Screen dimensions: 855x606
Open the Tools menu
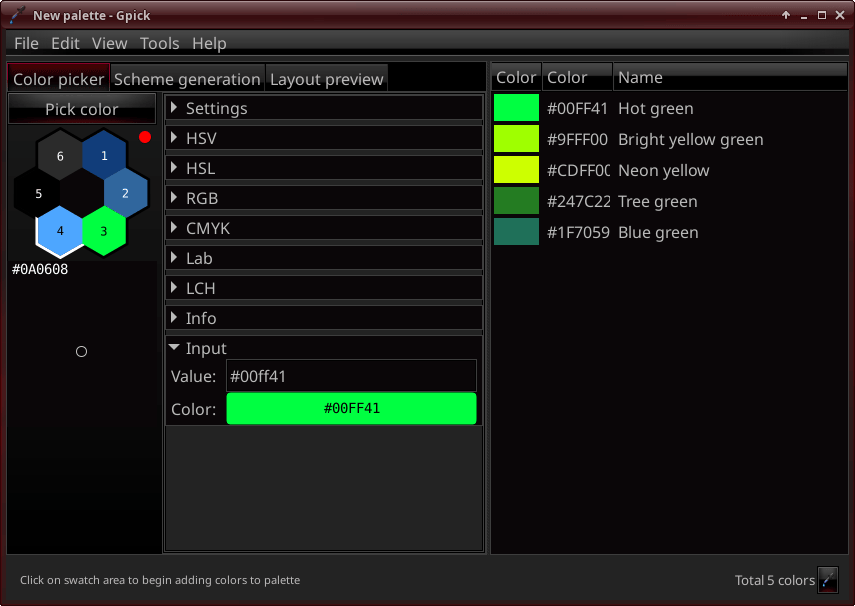[x=159, y=43]
